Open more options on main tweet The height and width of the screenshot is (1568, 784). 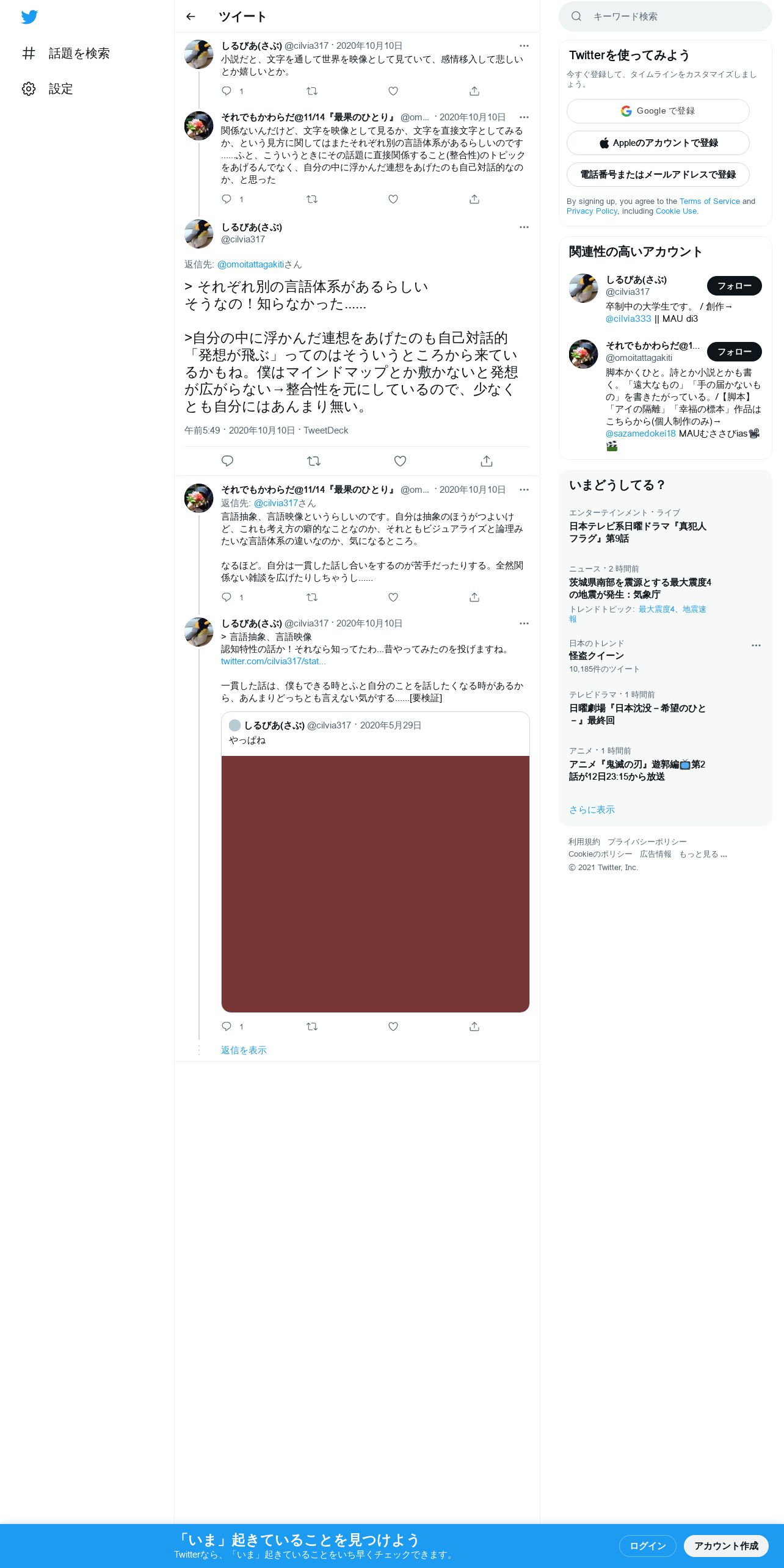(524, 227)
